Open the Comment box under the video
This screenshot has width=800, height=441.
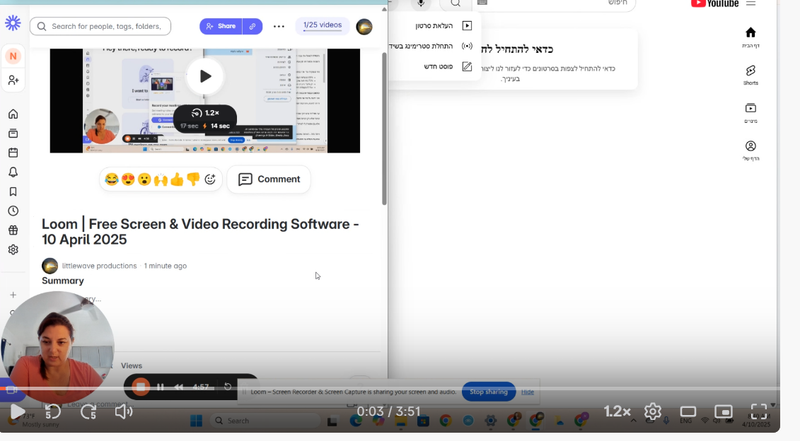[268, 179]
